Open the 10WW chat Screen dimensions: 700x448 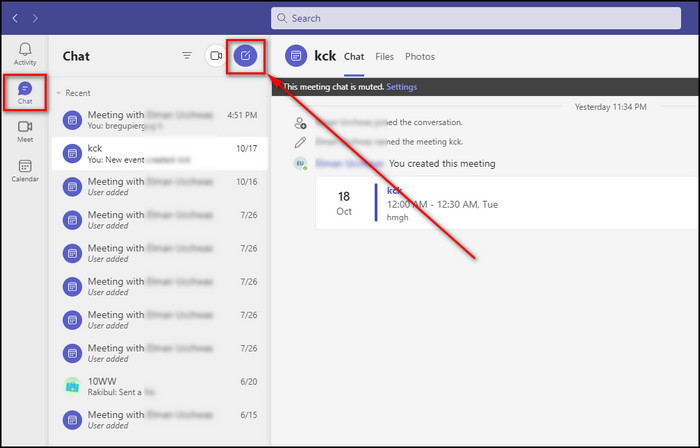coord(160,386)
